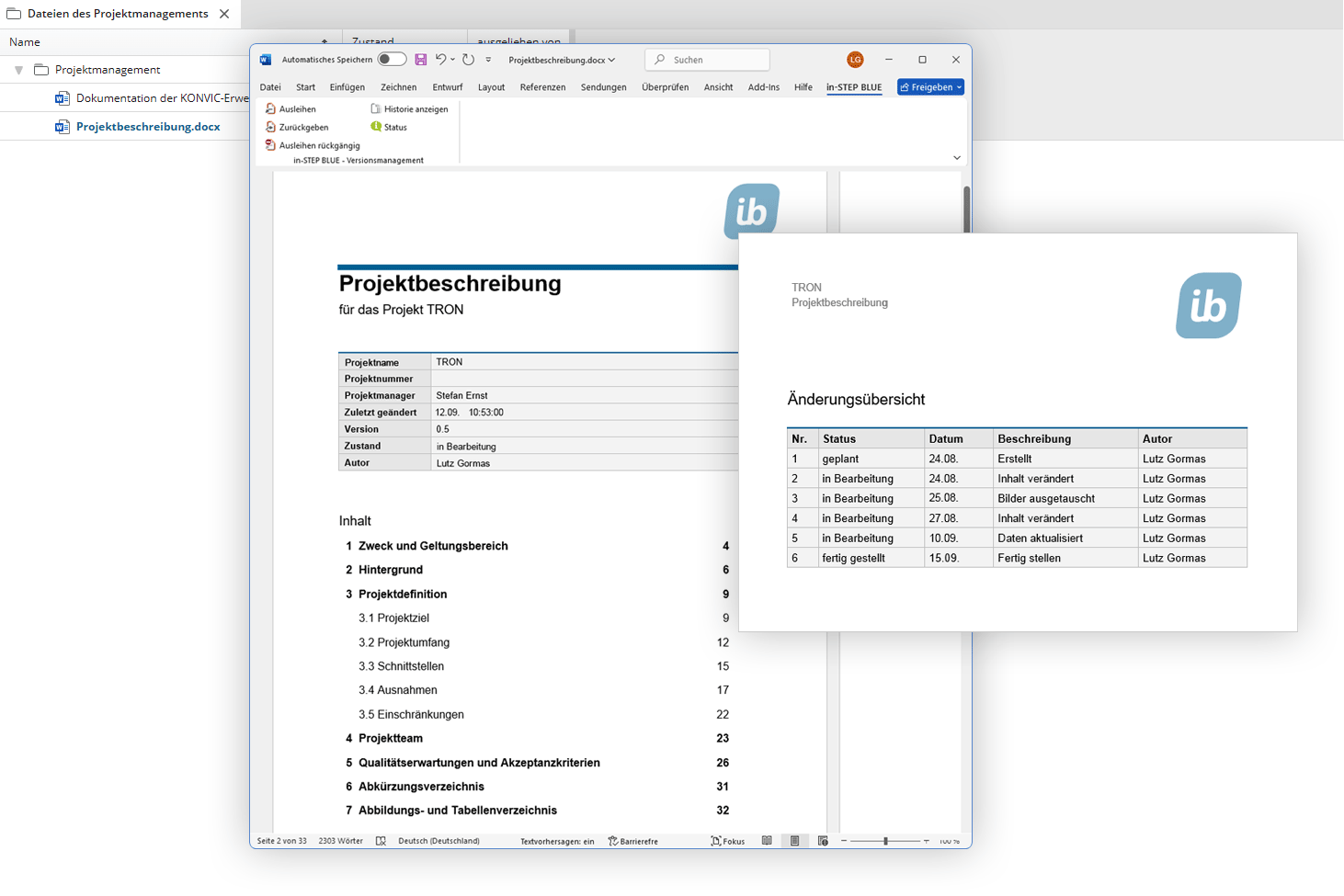The image size is (1344, 896).
Task: Collapse the Projektmanagement folder tree
Action: pyautogui.click(x=18, y=70)
